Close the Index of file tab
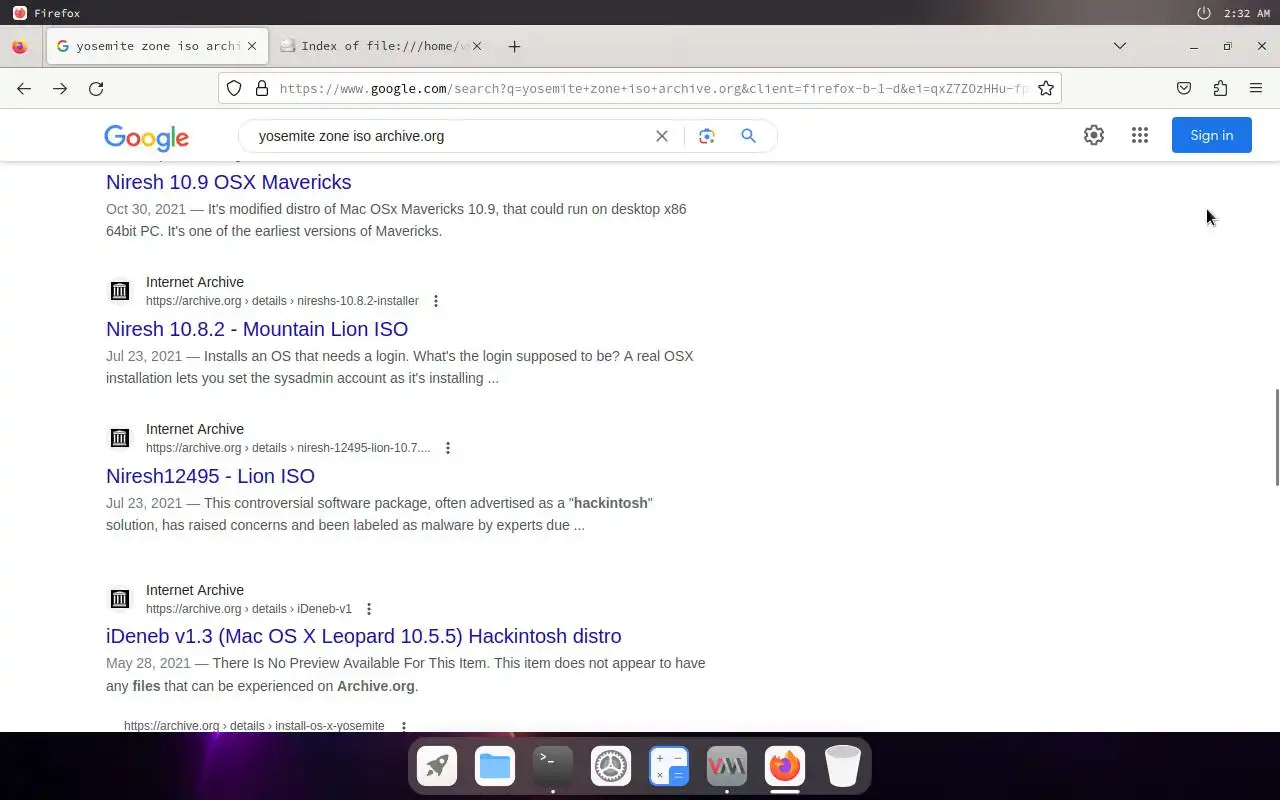Screen dimensions: 1280x800 476,46
